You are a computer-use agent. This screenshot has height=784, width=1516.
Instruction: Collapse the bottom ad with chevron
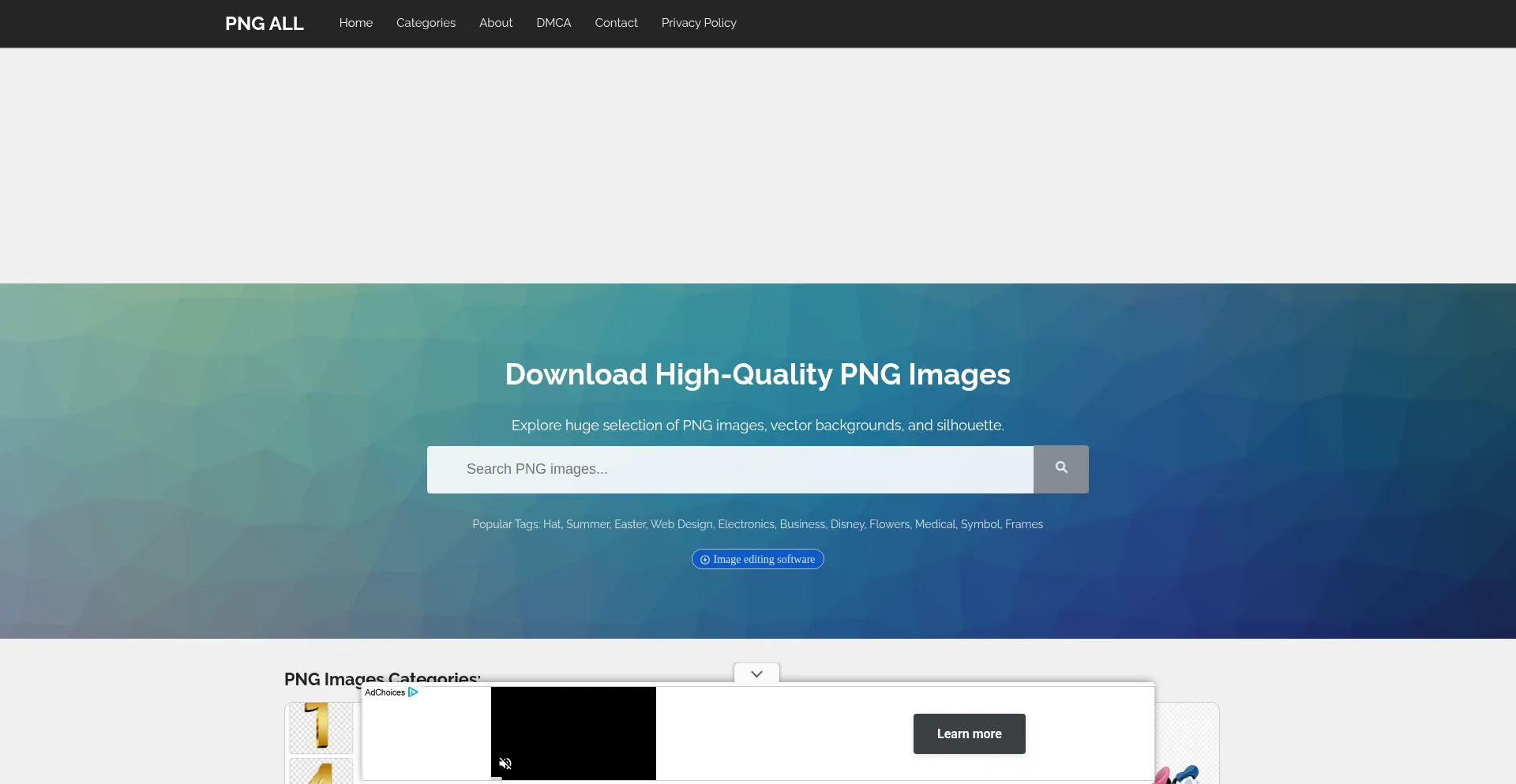pyautogui.click(x=756, y=674)
